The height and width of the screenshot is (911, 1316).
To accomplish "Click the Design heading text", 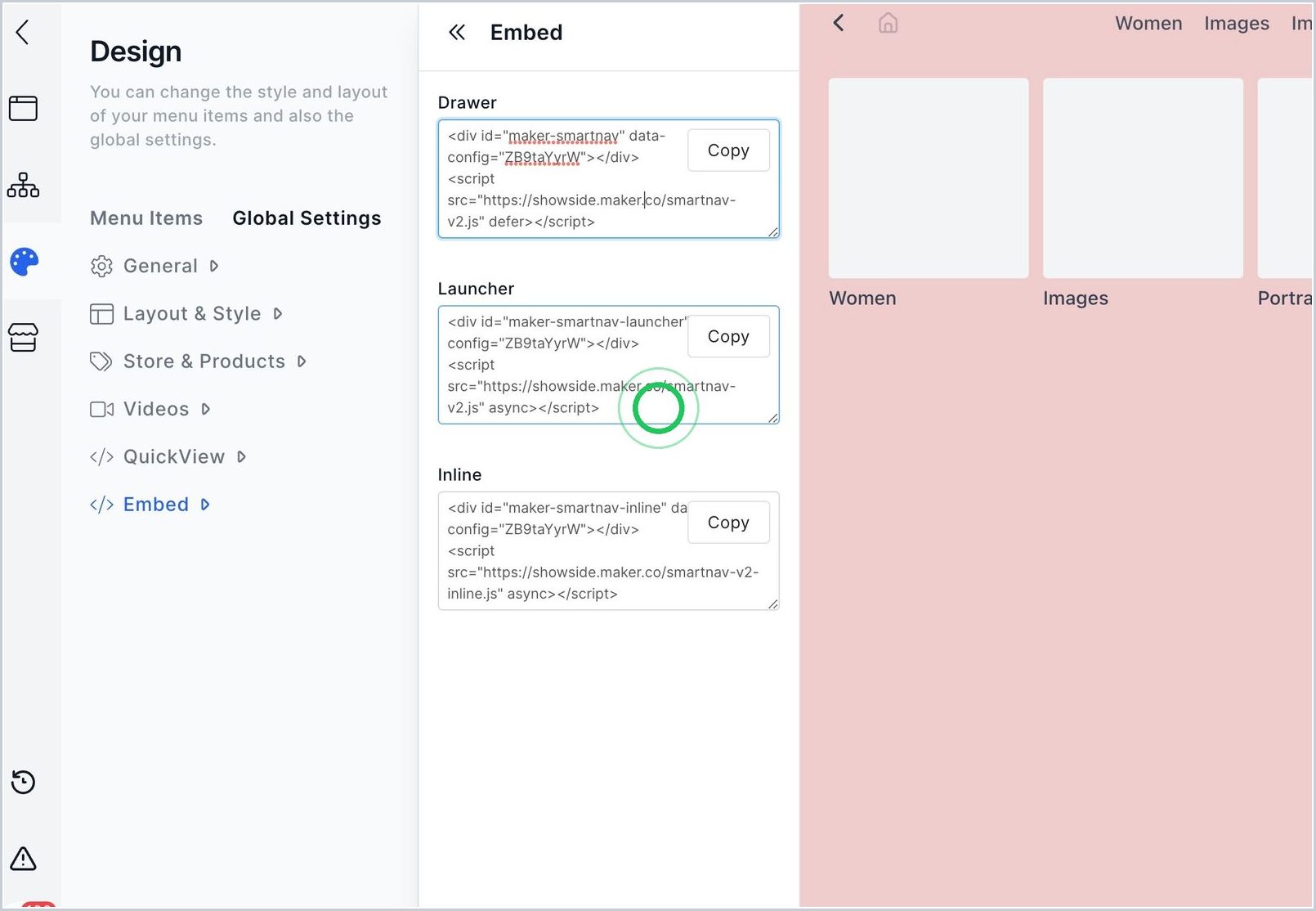I will pos(136,52).
